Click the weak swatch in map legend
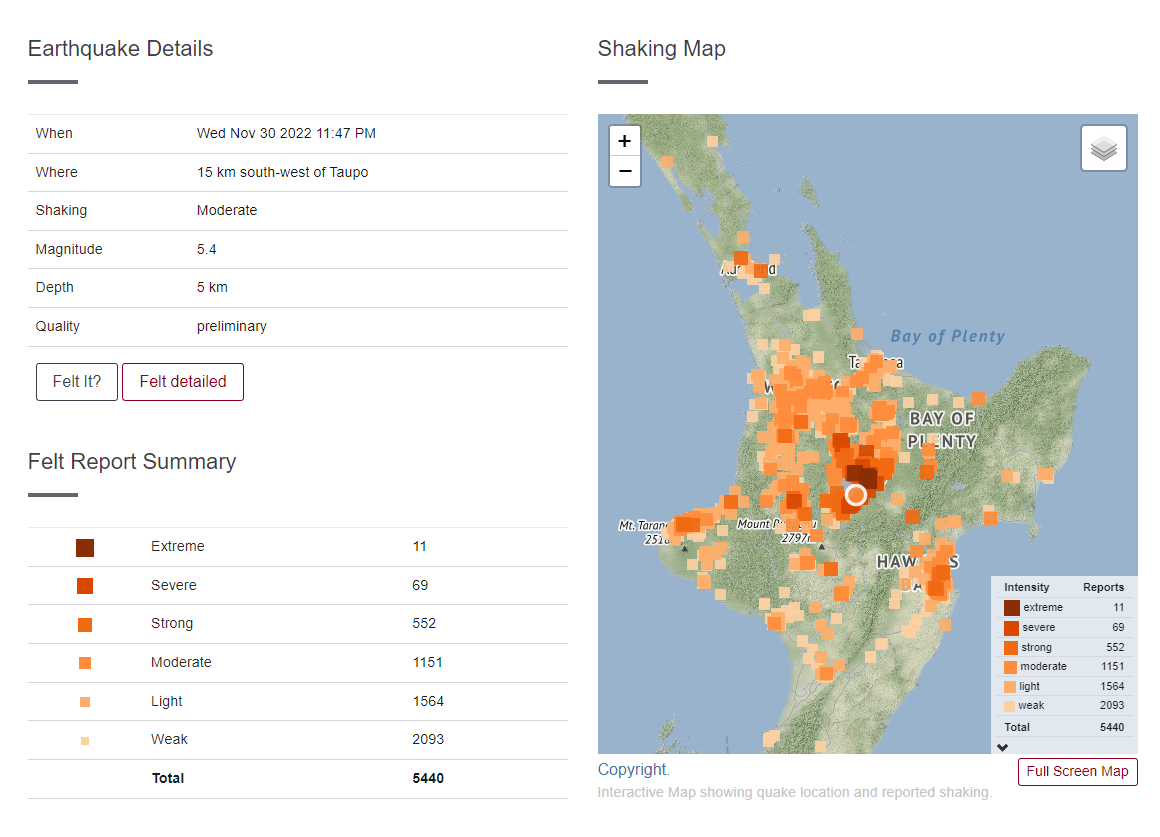 coord(1009,706)
